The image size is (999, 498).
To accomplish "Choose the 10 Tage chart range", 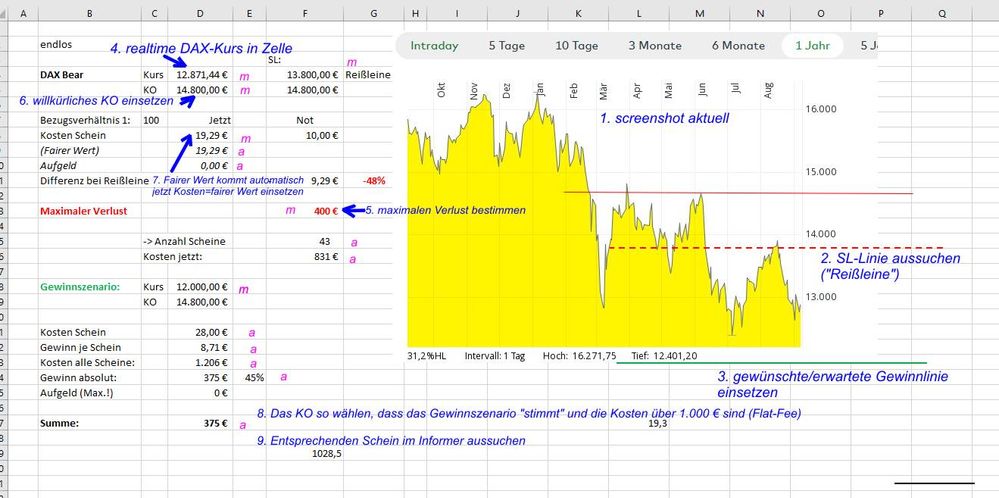I will [x=577, y=45].
